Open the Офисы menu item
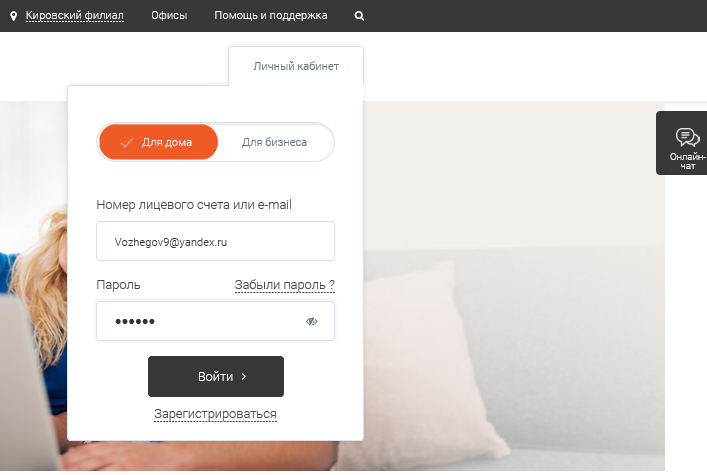This screenshot has width=707, height=475. [x=169, y=15]
